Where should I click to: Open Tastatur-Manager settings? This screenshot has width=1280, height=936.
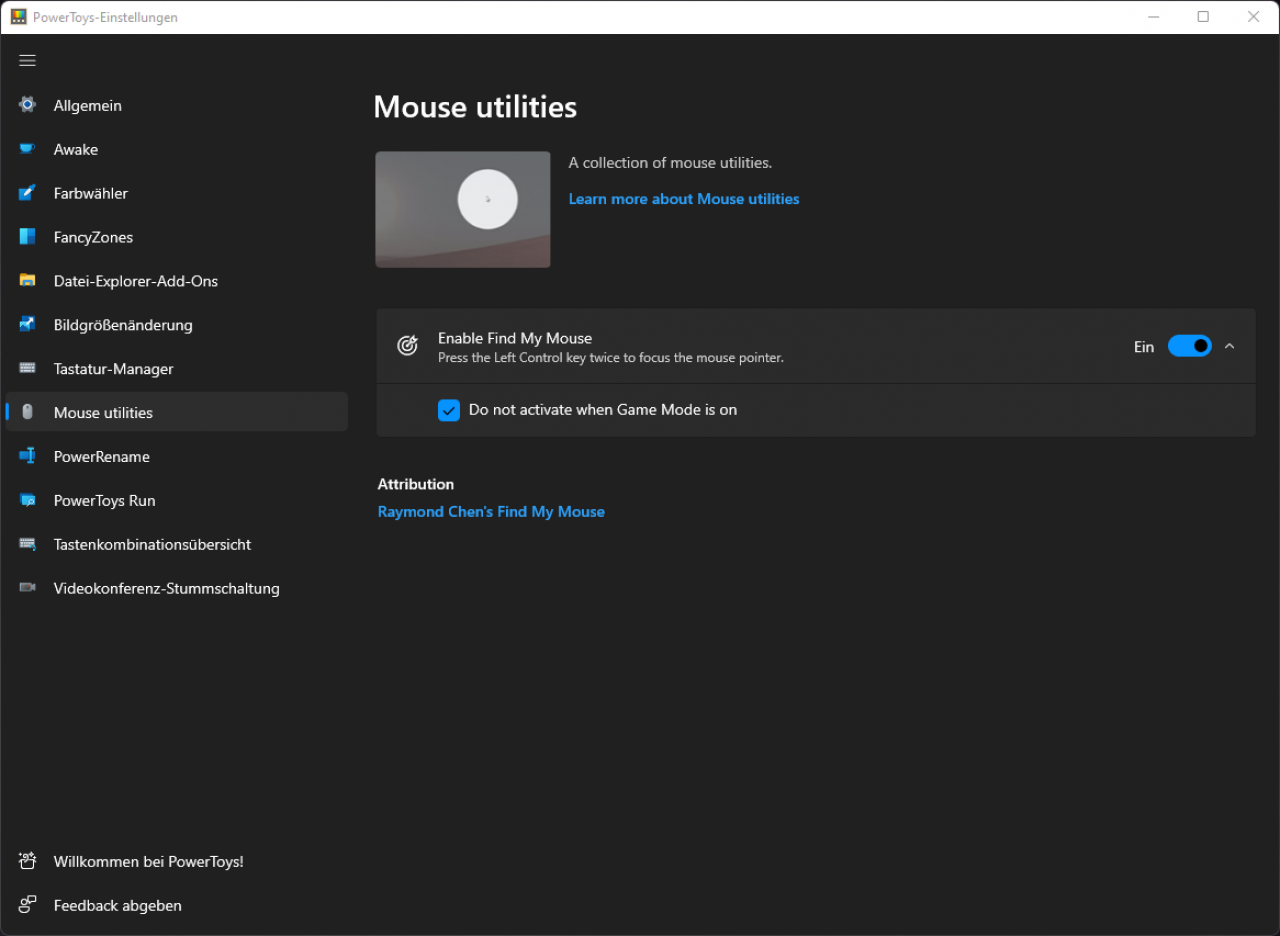176,369
